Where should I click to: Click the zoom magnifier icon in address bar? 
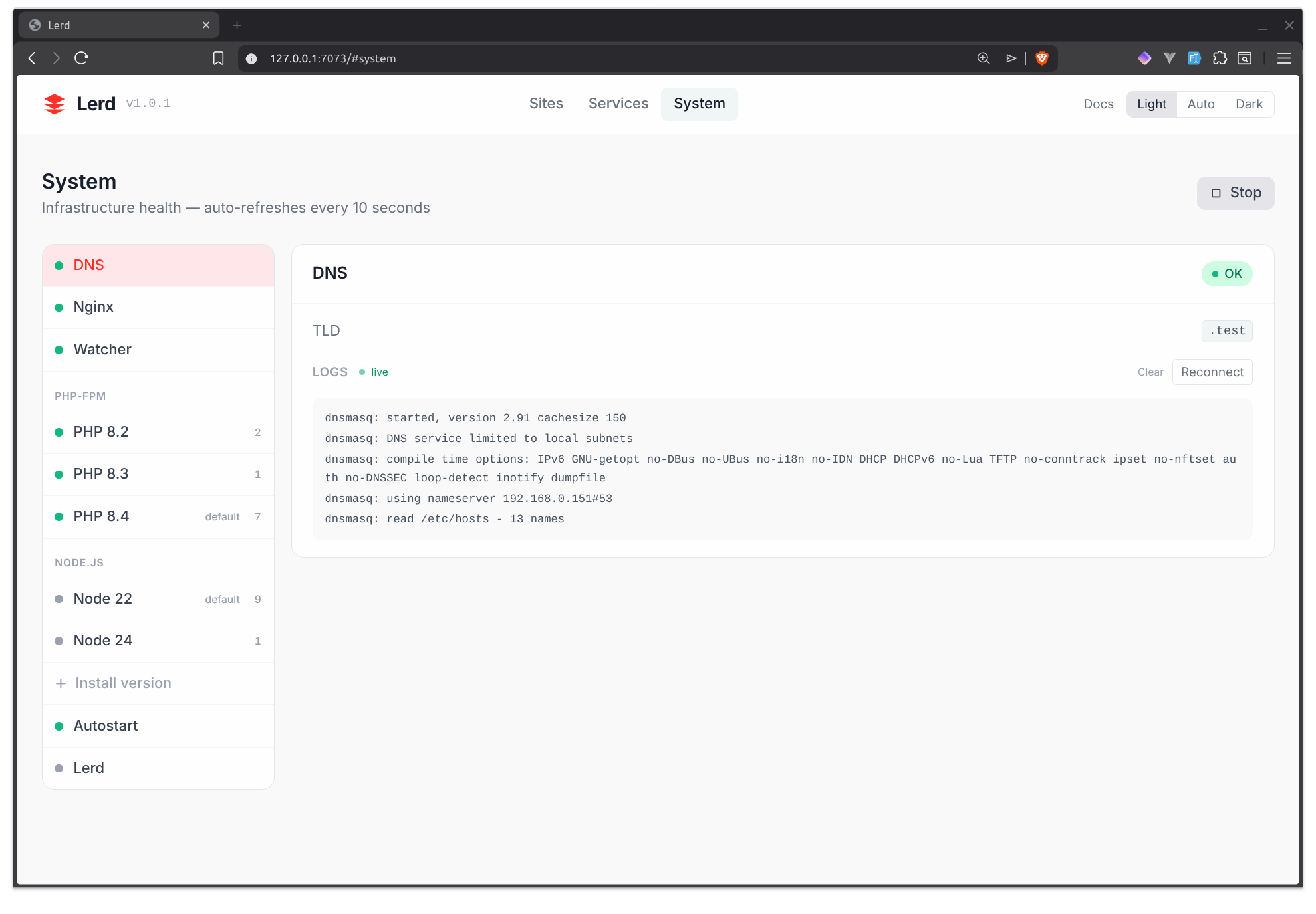coord(982,58)
